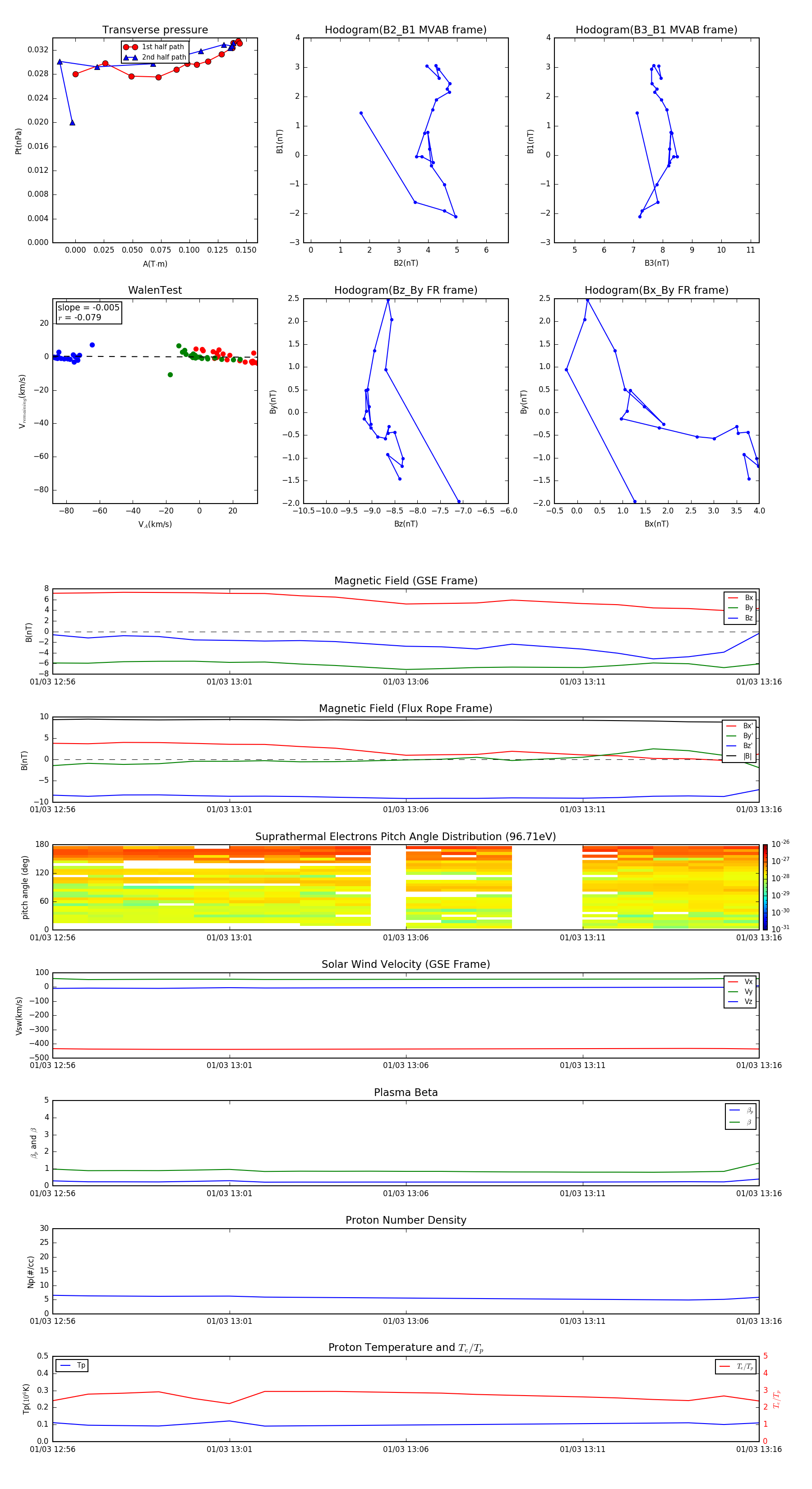This screenshot has width=812, height=1489.
Task: Click the 'Bz' entry in GSE legend
Action: (741, 618)
